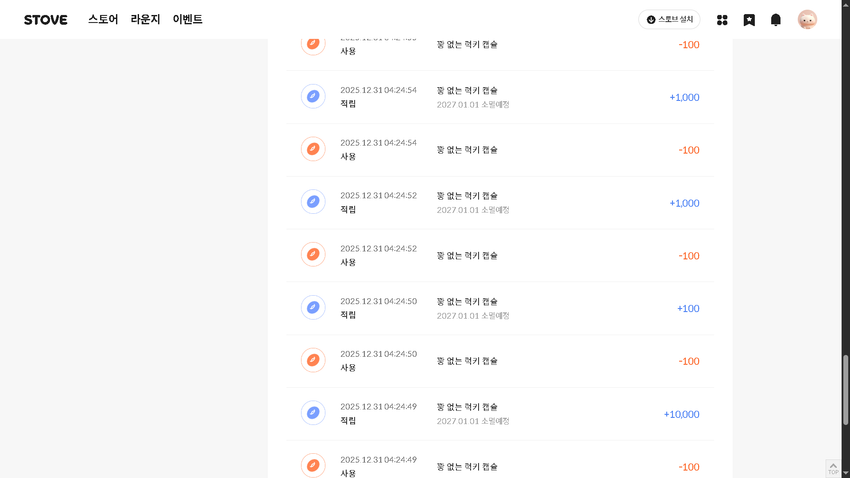
Task: Click the 스토브 설치 button
Action: pyautogui.click(x=669, y=20)
